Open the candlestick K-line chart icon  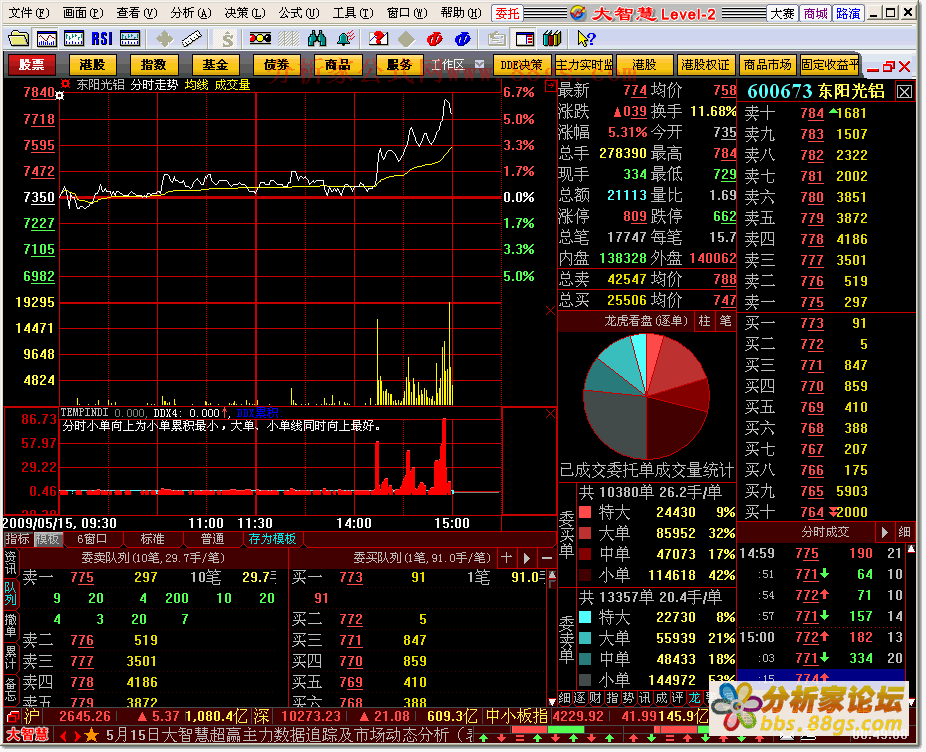tap(74, 39)
